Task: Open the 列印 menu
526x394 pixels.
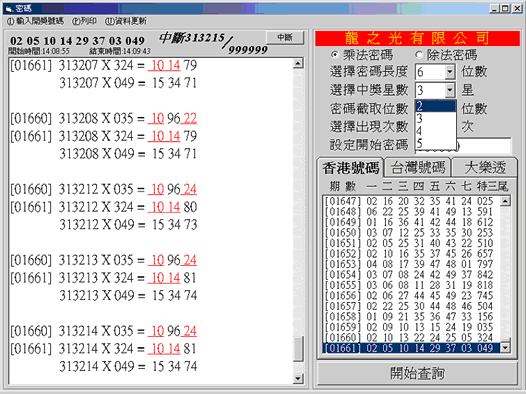Action: (x=84, y=21)
